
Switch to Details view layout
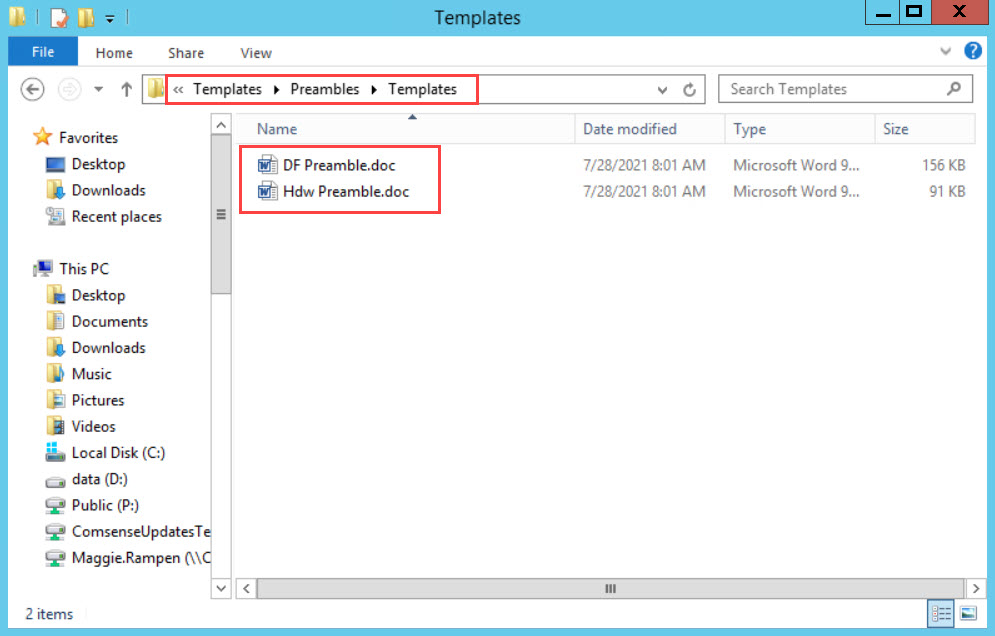(940, 614)
